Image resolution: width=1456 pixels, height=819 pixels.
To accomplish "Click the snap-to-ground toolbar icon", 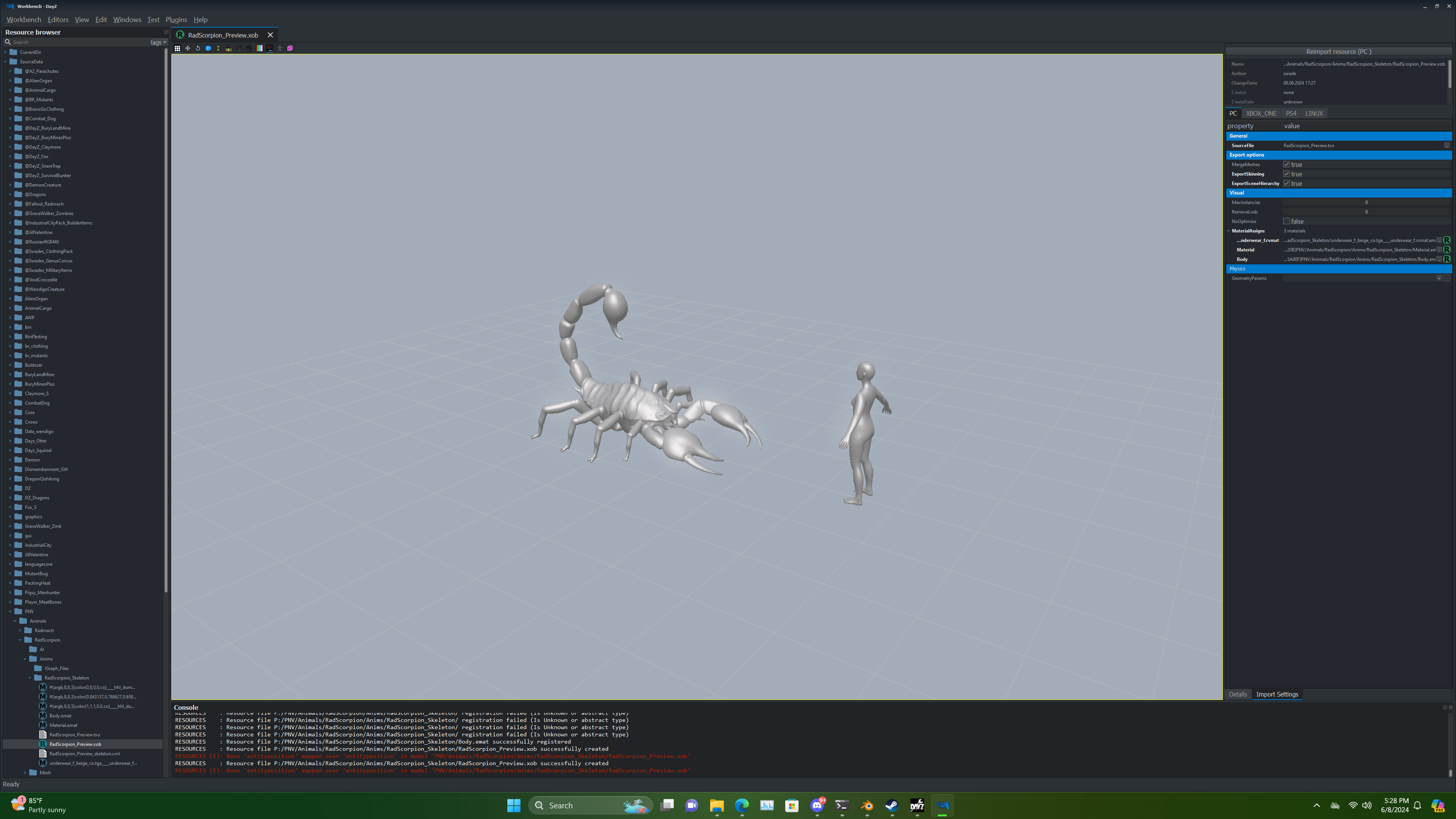I will 228,48.
